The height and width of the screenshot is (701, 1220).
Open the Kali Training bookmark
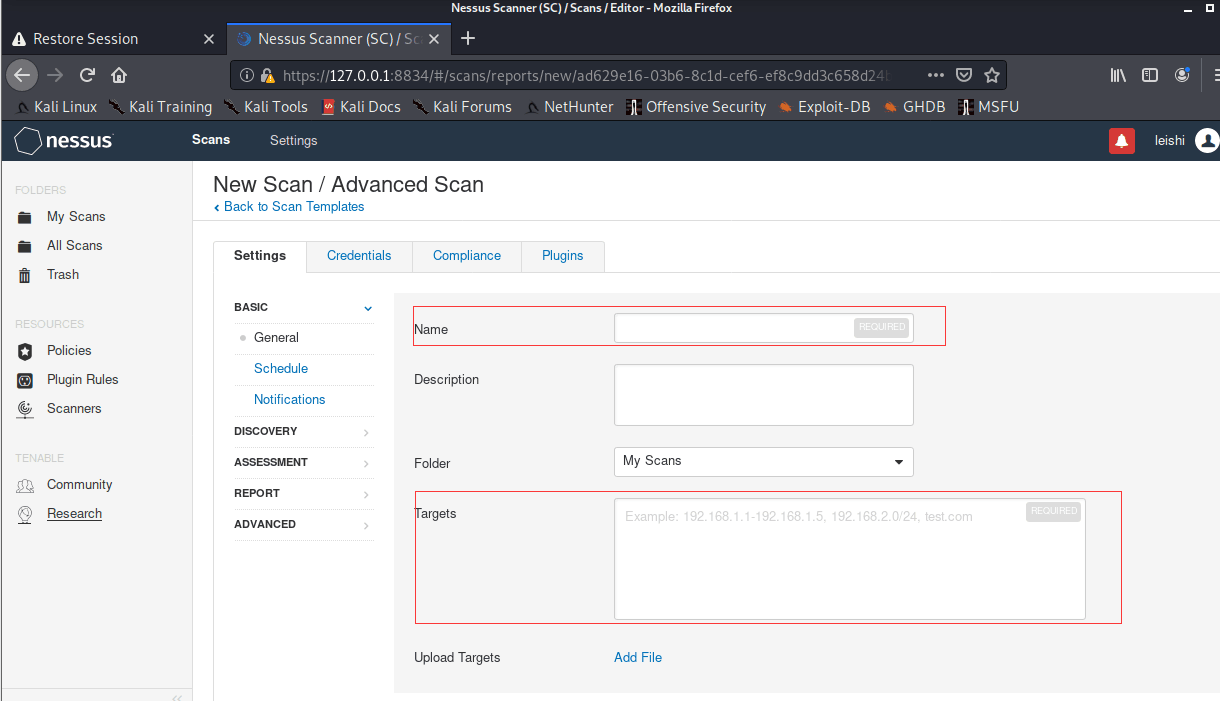tap(160, 107)
